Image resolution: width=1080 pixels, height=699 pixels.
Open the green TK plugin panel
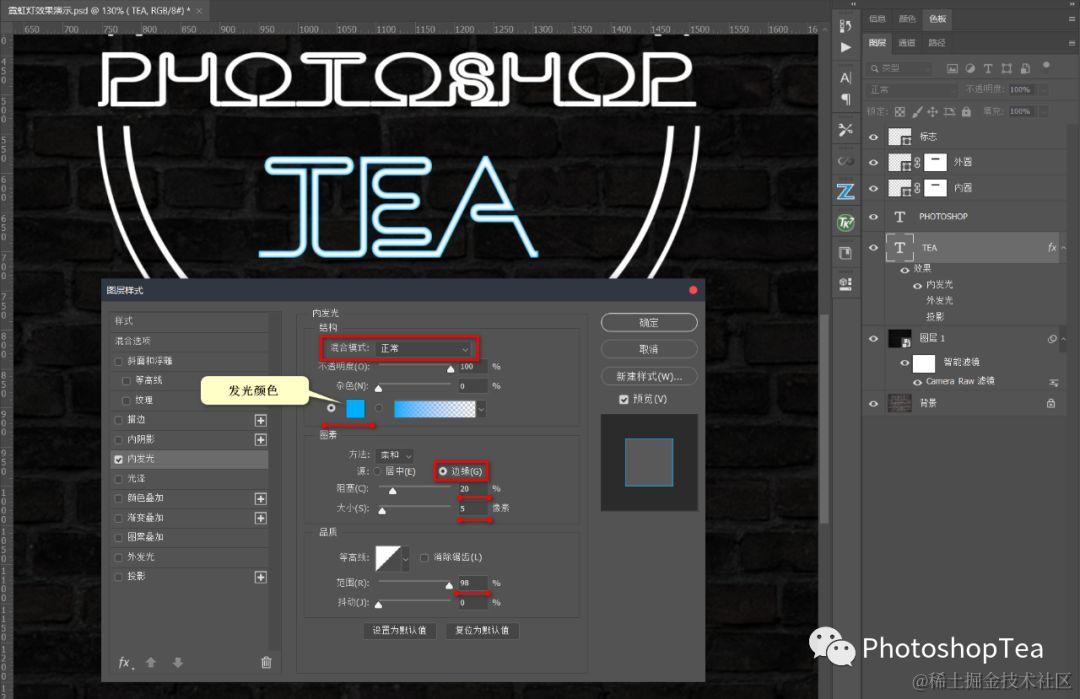[x=846, y=222]
